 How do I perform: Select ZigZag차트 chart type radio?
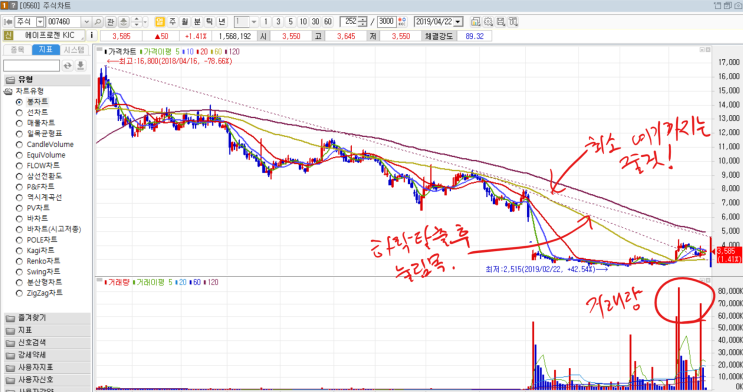(19, 293)
